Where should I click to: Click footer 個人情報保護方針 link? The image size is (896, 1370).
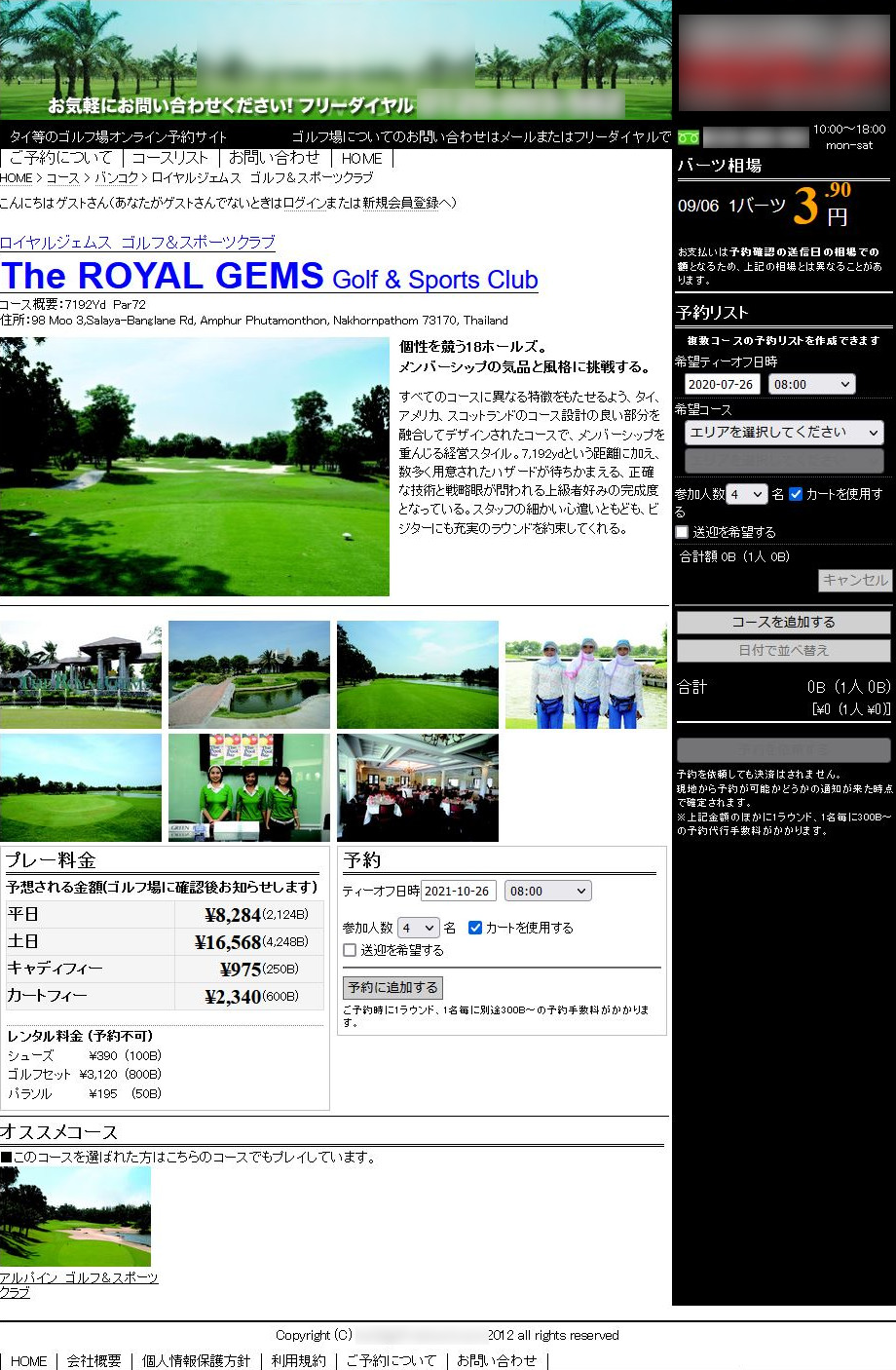[196, 1360]
